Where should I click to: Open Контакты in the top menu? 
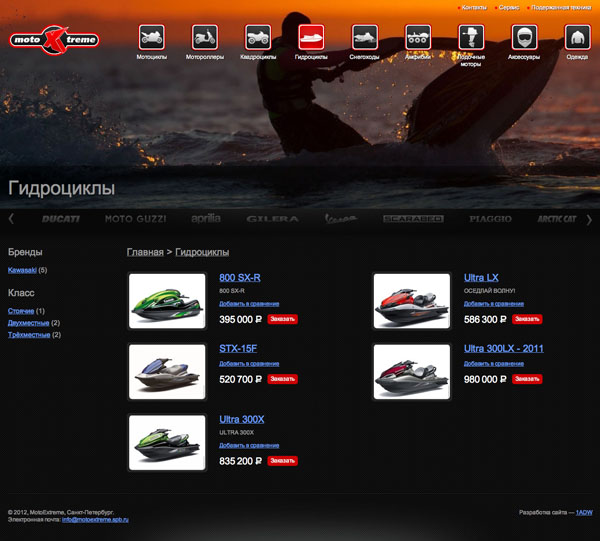(x=474, y=7)
